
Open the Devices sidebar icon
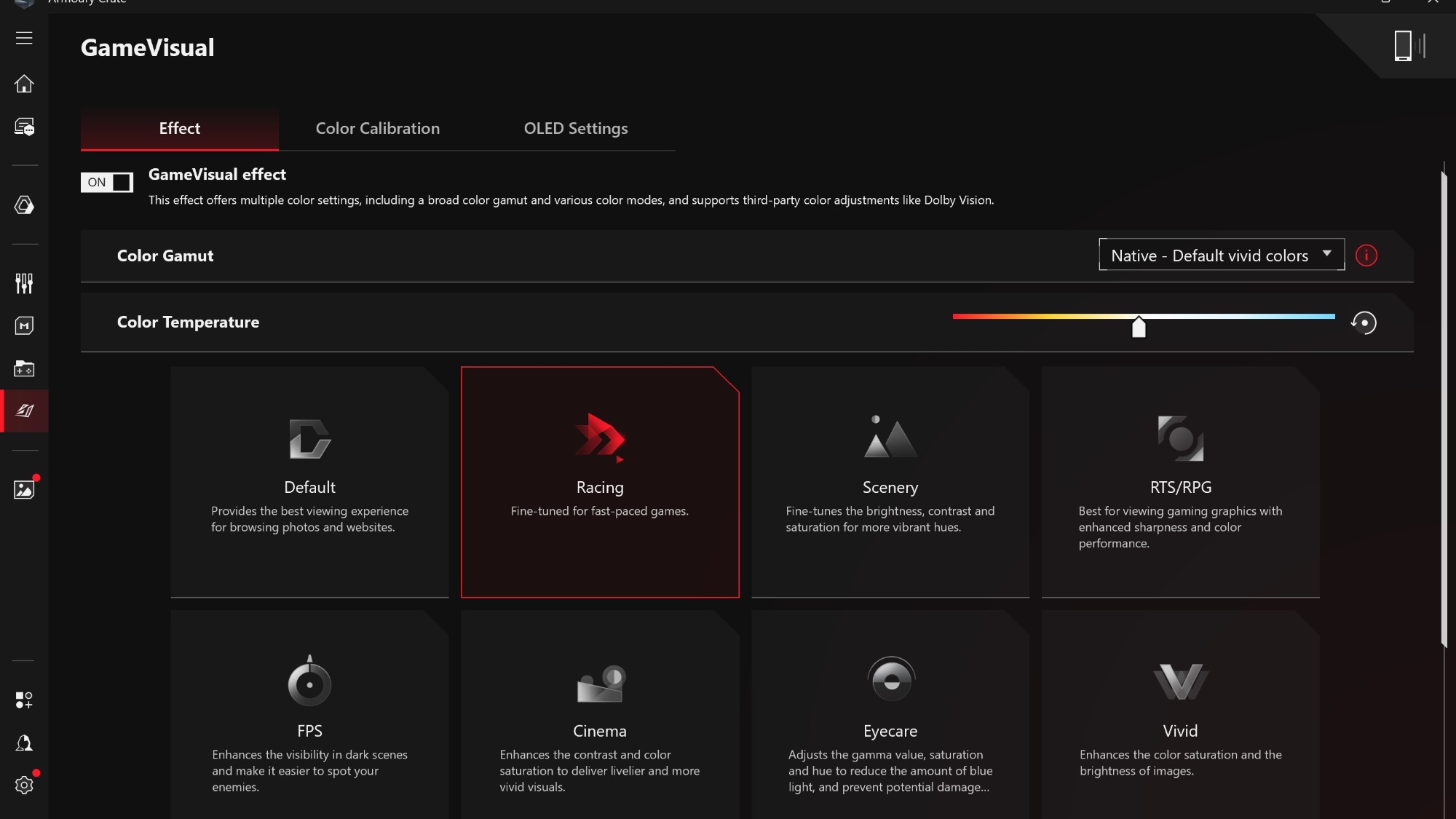(24, 127)
